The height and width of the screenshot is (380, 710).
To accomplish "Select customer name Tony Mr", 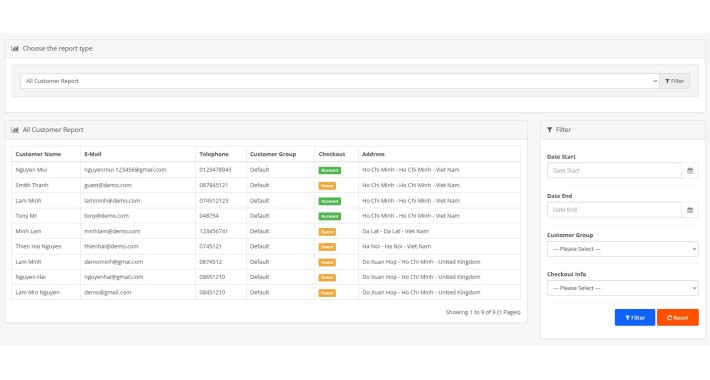I will 26,216.
